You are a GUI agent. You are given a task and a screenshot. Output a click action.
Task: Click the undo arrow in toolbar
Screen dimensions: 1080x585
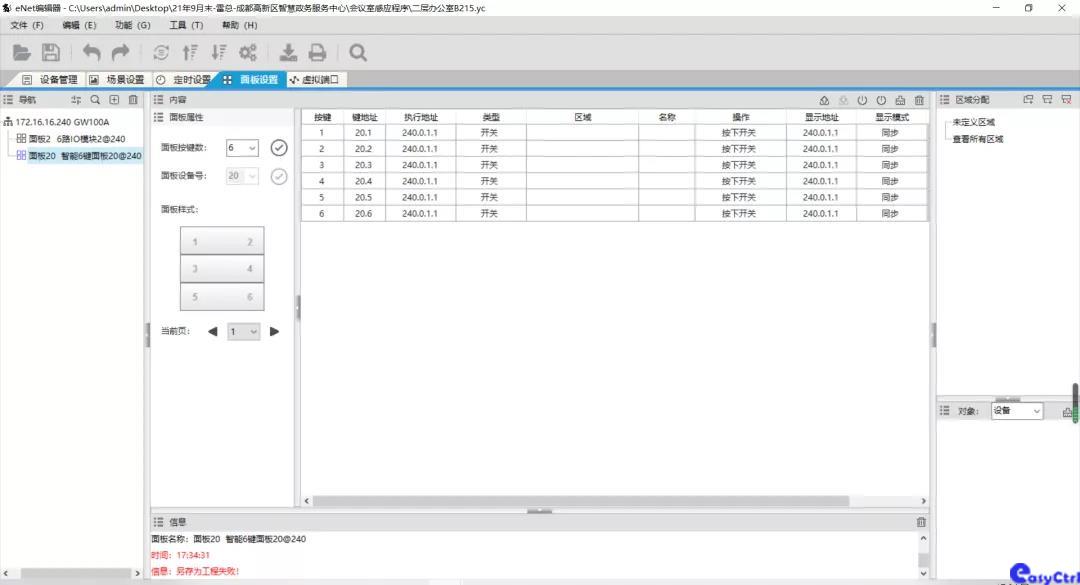coord(92,53)
